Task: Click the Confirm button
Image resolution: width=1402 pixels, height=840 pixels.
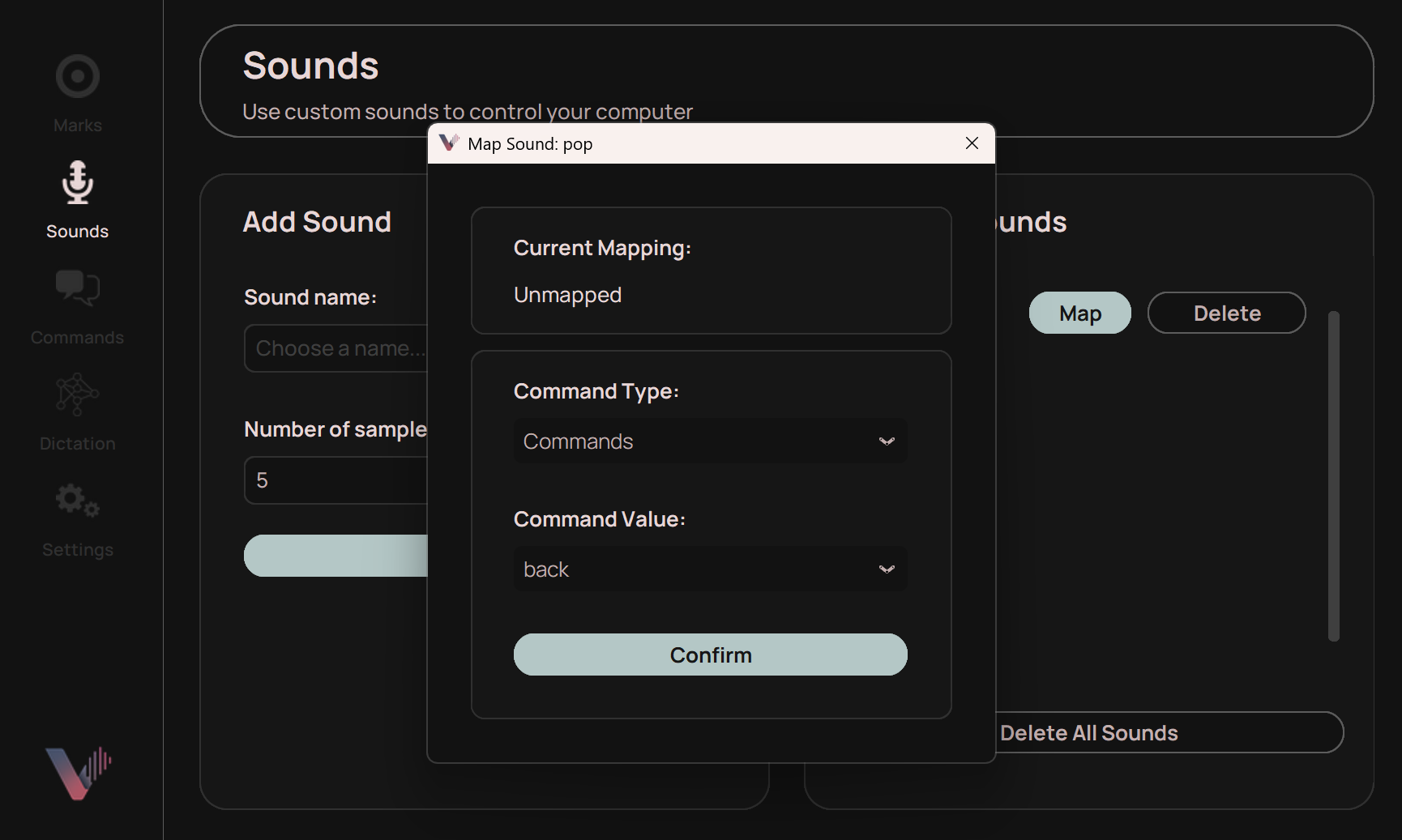Action: pyautogui.click(x=710, y=655)
